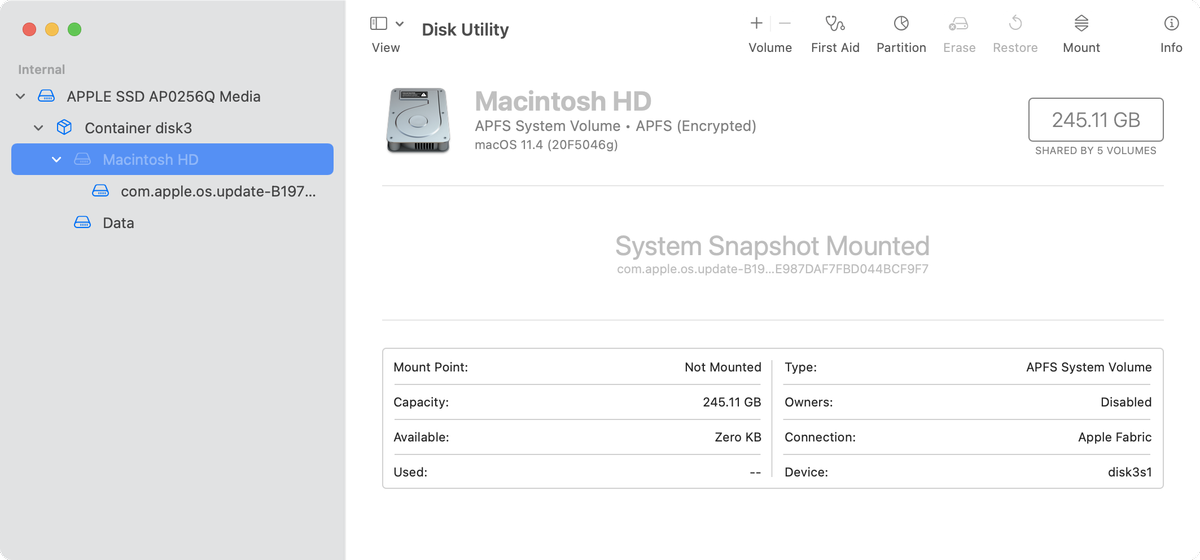Select APPLE SSD AP0256Q Media disk
Image resolution: width=1200 pixels, height=560 pixels.
click(x=163, y=97)
